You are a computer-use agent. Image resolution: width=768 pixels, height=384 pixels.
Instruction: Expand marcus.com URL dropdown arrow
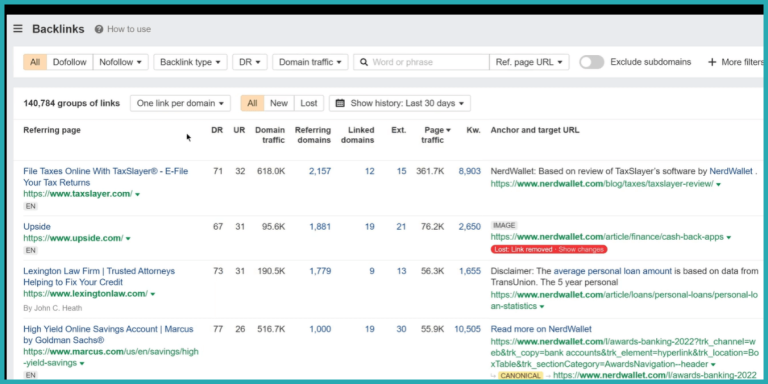pyautogui.click(x=82, y=363)
